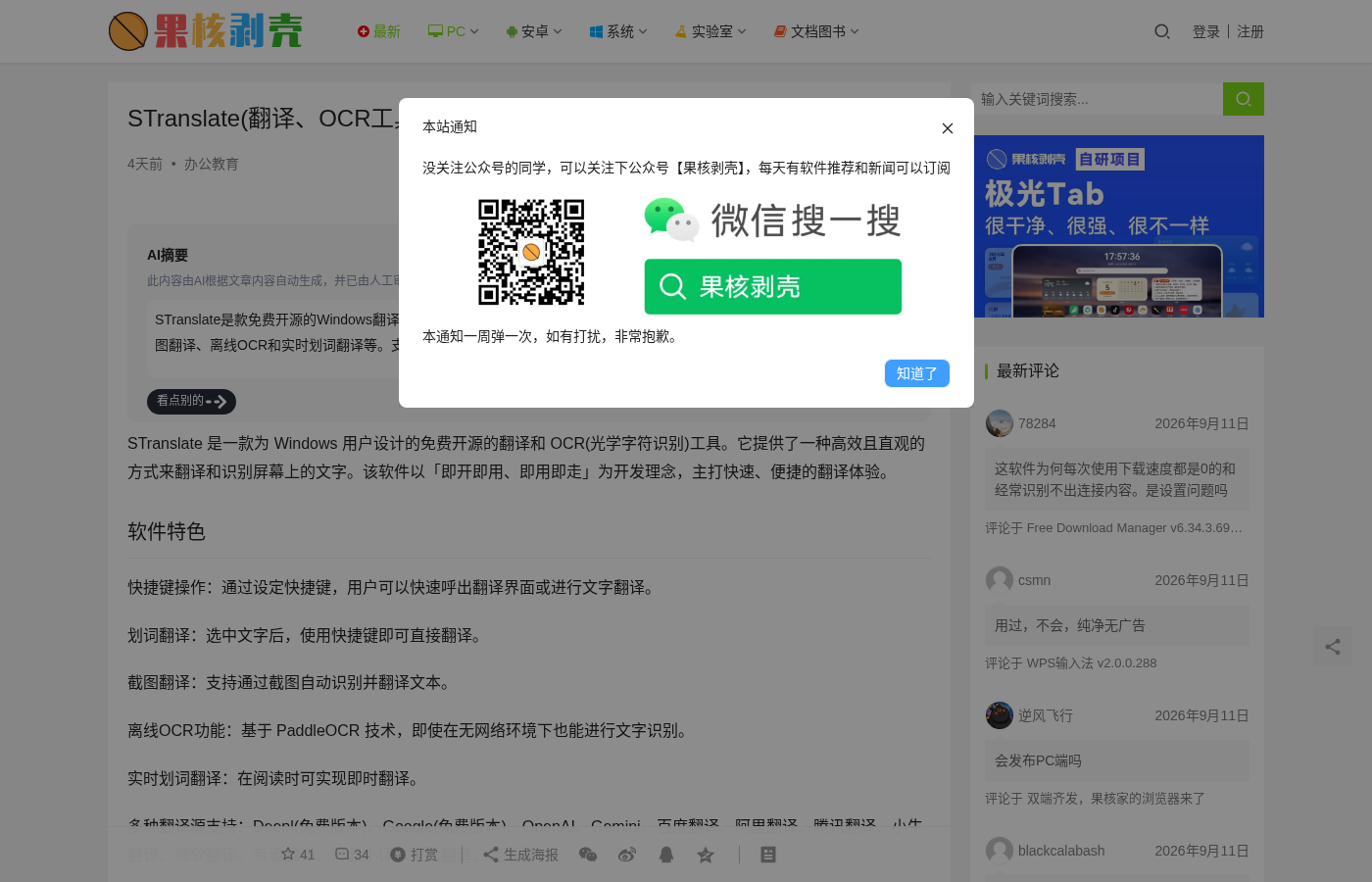1372x882 pixels.
Task: Click the 打赏 reward button
Action: click(x=414, y=855)
